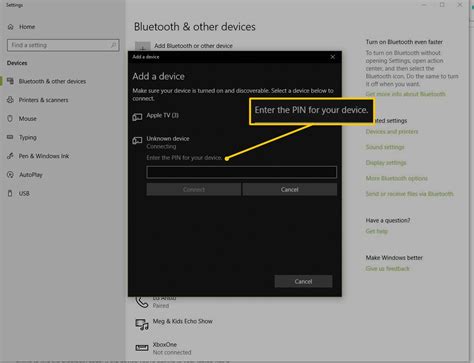Select the Mouse settings page
Screen dimensions: 474x363
[28, 119]
